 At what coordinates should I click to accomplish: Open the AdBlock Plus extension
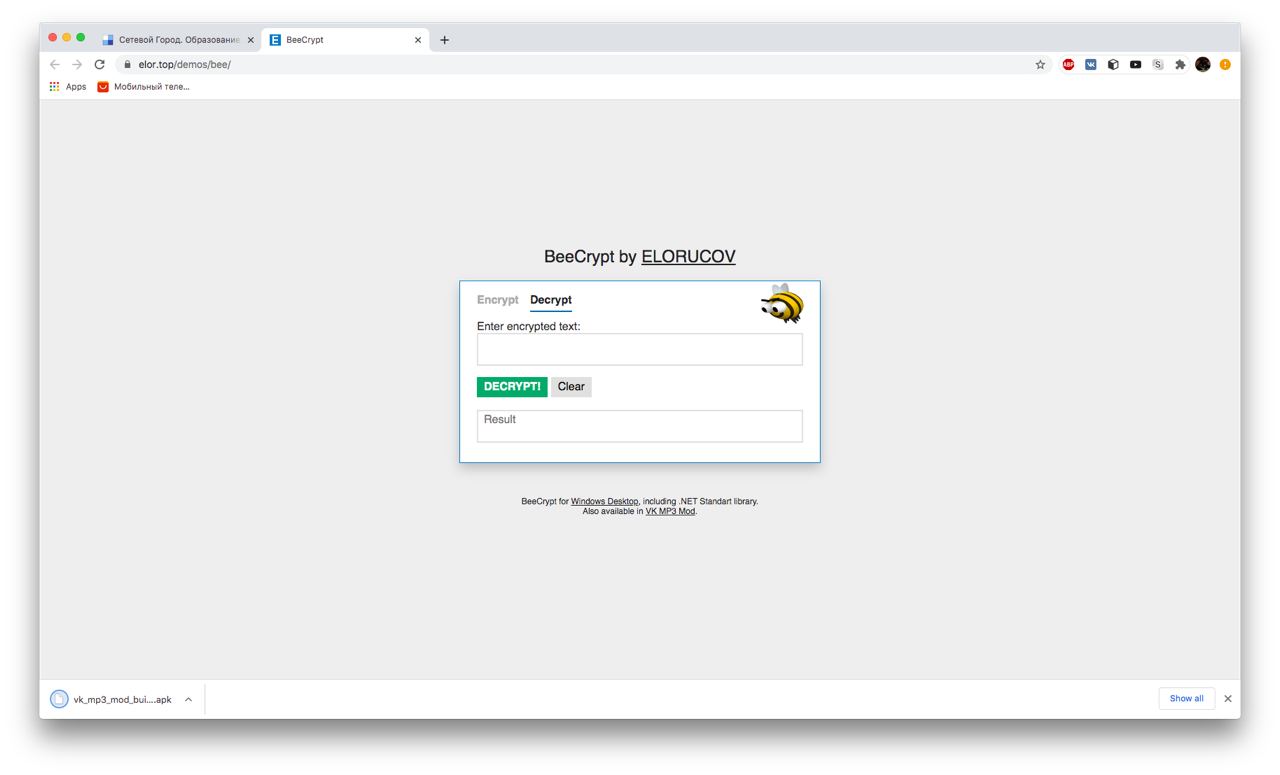(1068, 64)
